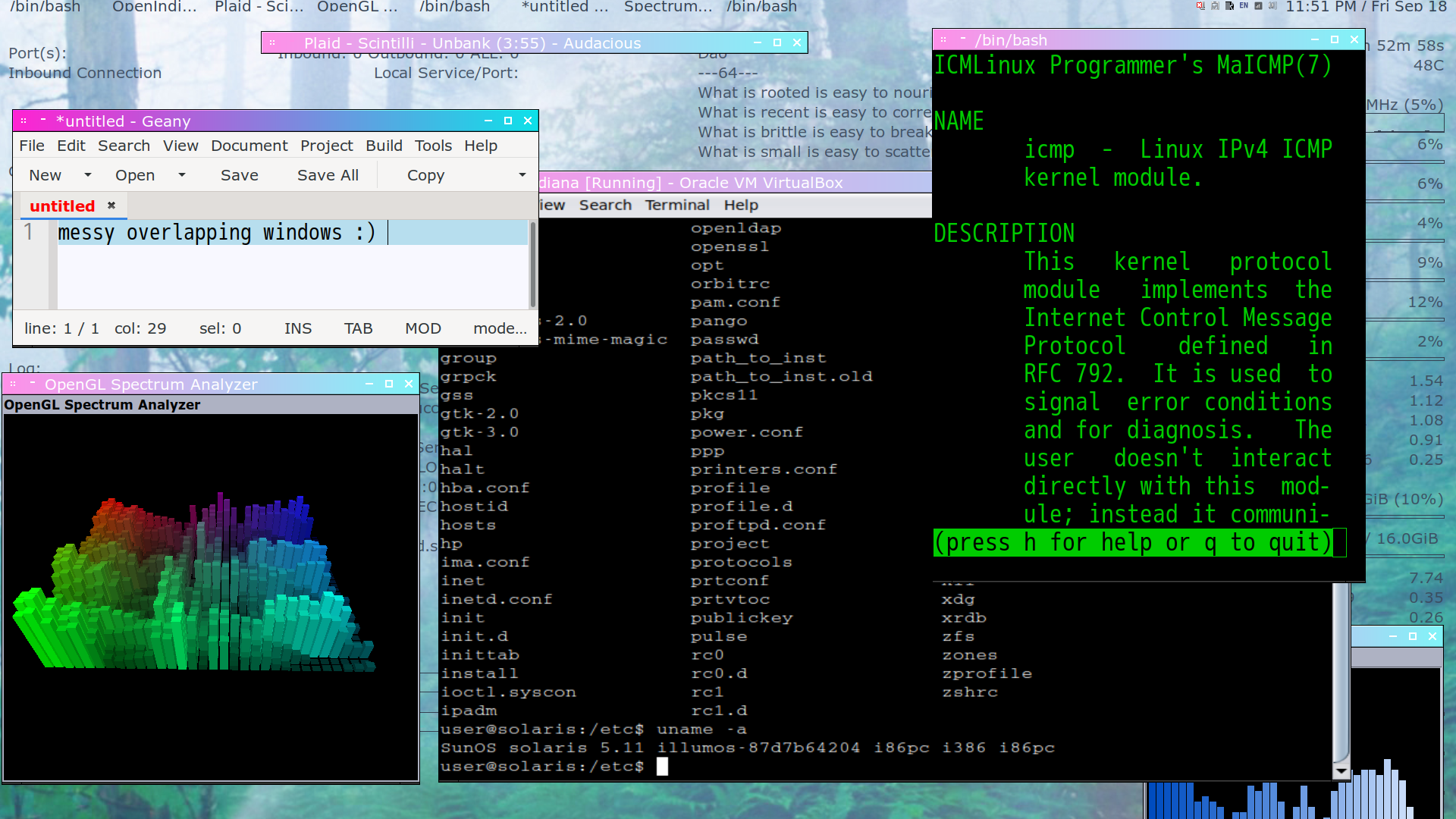This screenshot has width=1456, height=819.
Task: Close the untitled tab with its x icon
Action: click(x=111, y=206)
